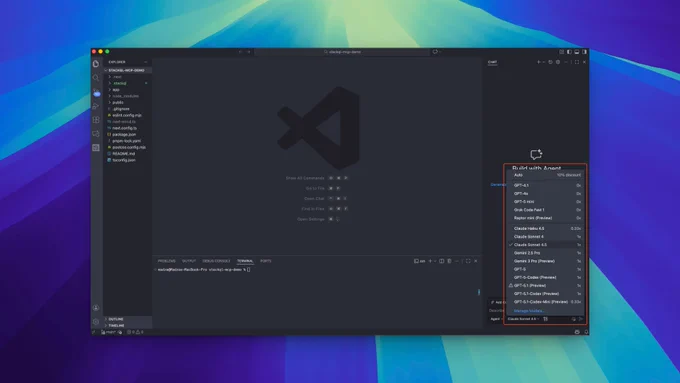
Task: Maximize the terminal panel size
Action: pyautogui.click(x=468, y=261)
